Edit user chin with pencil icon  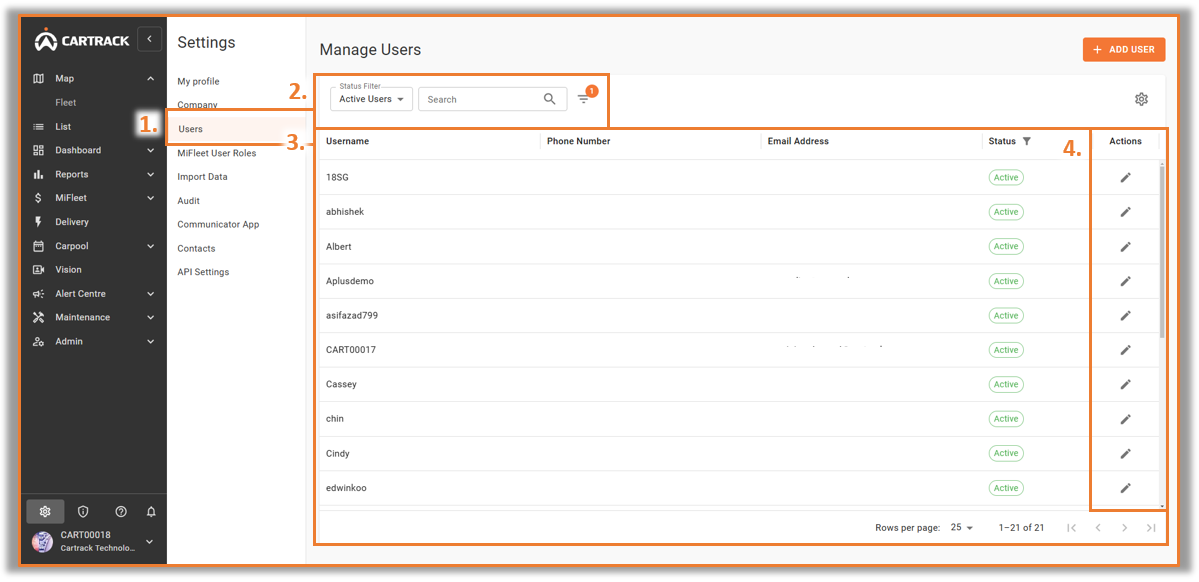[1126, 419]
